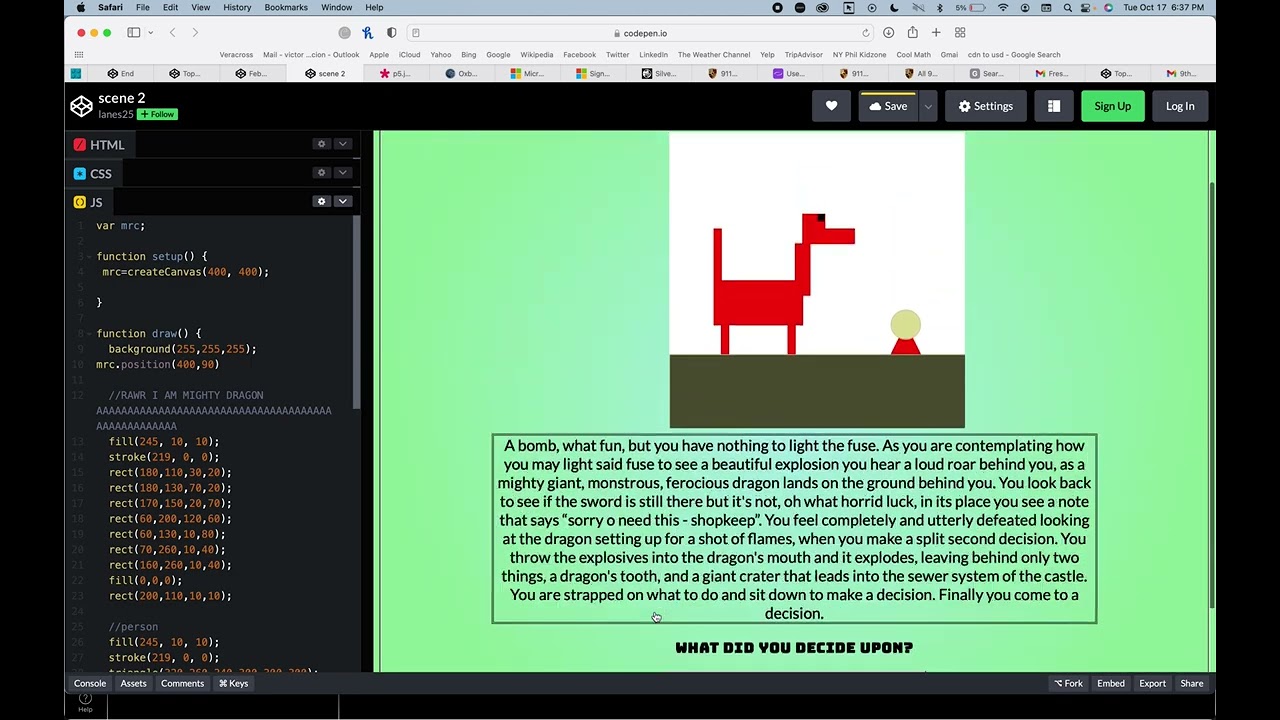Click the green Sign Up button
Screen dimensions: 1280x720
coord(1112,106)
